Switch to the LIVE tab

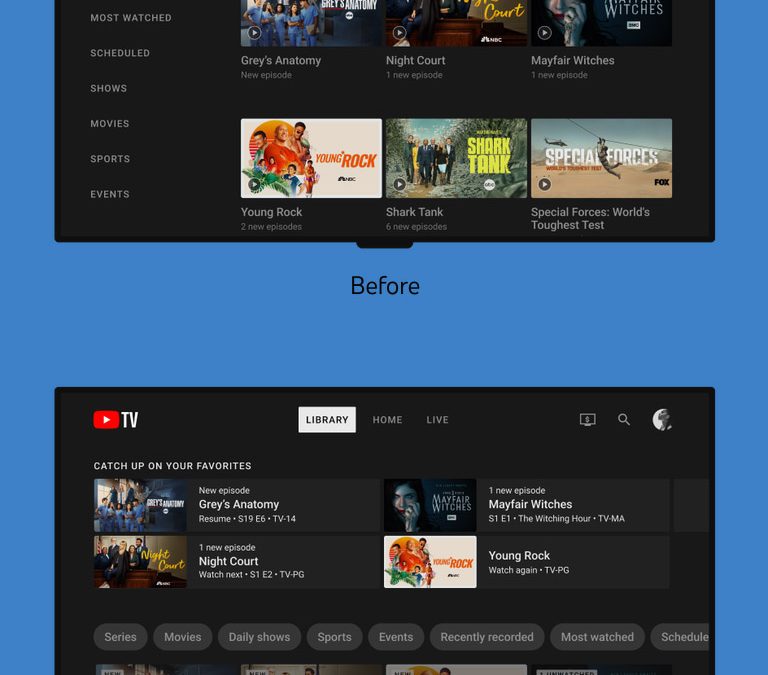point(437,420)
